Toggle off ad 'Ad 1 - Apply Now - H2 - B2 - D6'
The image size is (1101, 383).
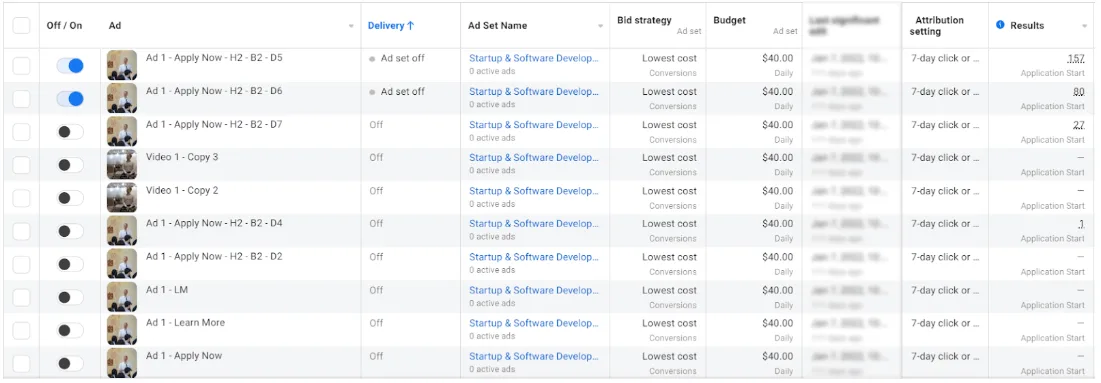coord(70,98)
